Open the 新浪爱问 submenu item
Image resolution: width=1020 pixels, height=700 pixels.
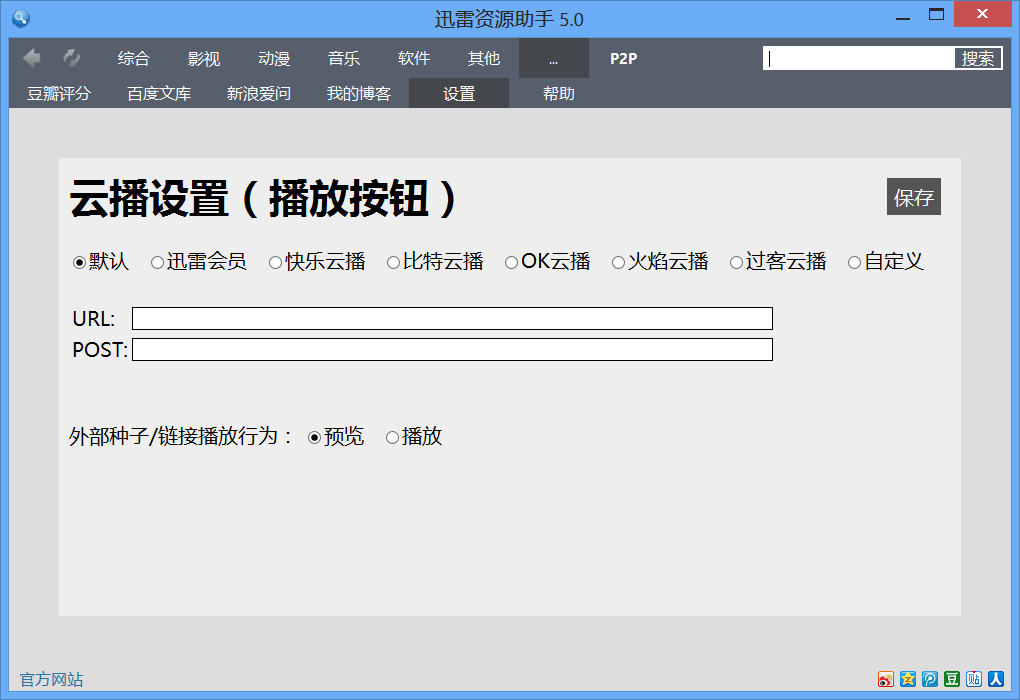tap(259, 94)
